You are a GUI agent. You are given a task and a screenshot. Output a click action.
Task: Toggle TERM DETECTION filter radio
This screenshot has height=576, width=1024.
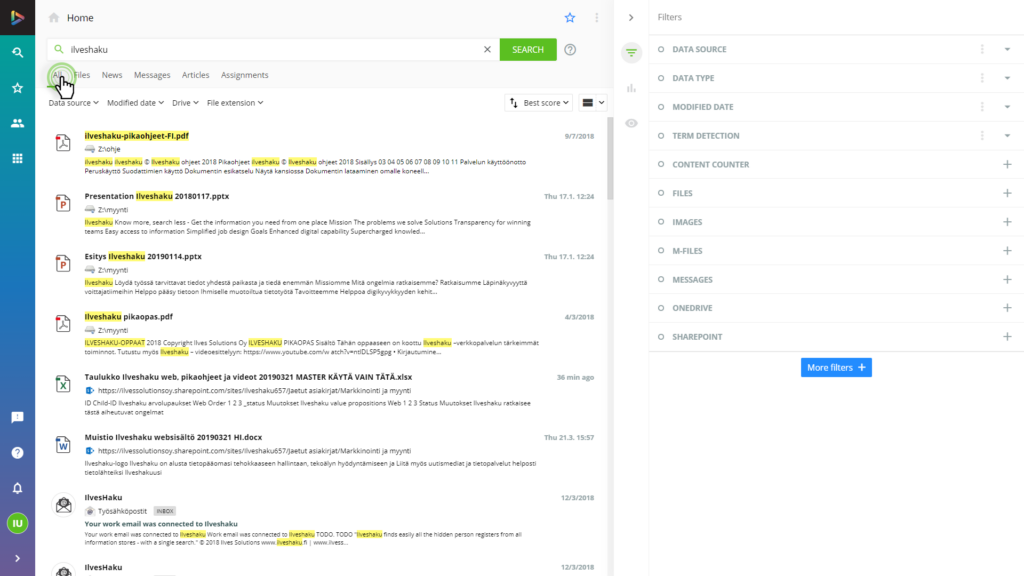661,136
